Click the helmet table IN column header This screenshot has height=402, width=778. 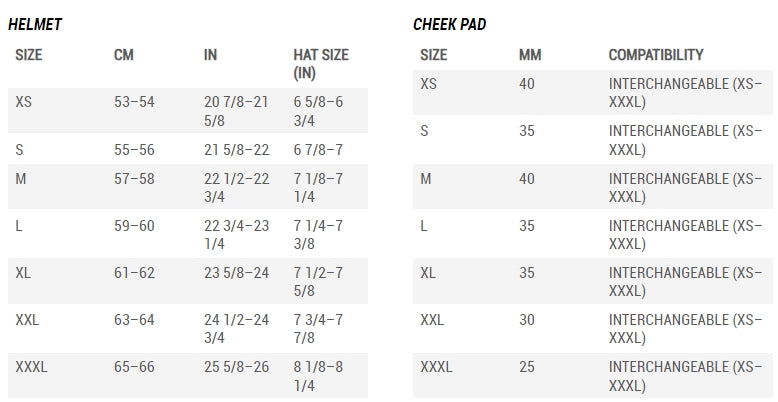[210, 55]
